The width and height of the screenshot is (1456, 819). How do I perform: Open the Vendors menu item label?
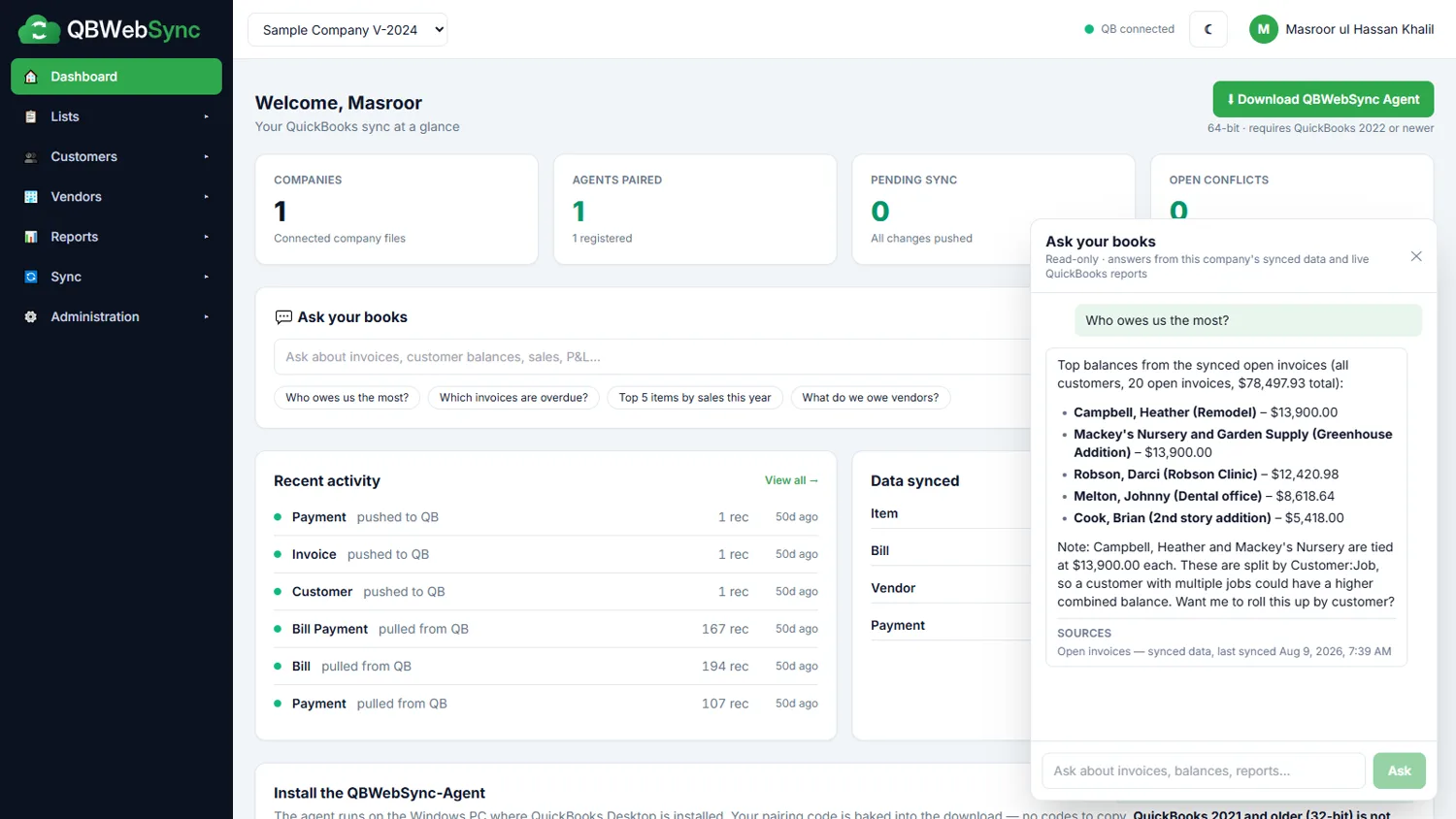[76, 197]
